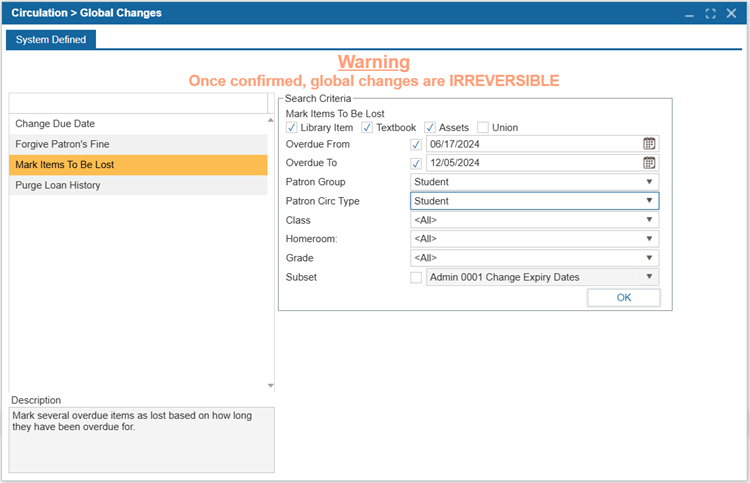The width and height of the screenshot is (750, 483).
Task: Select Mark Items To Be Lost
Action: [138, 165]
